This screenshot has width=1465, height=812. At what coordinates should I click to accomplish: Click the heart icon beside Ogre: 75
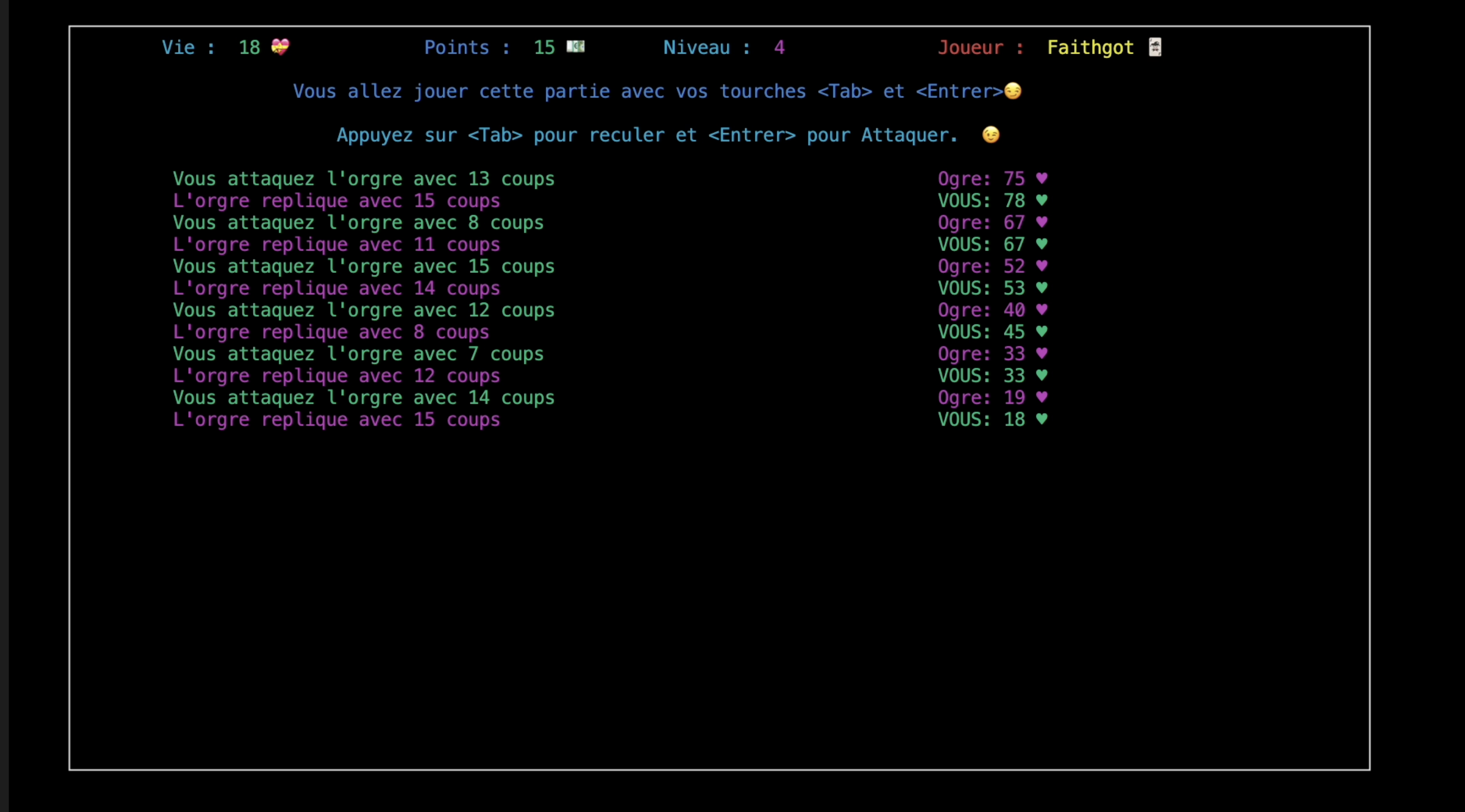[1043, 178]
